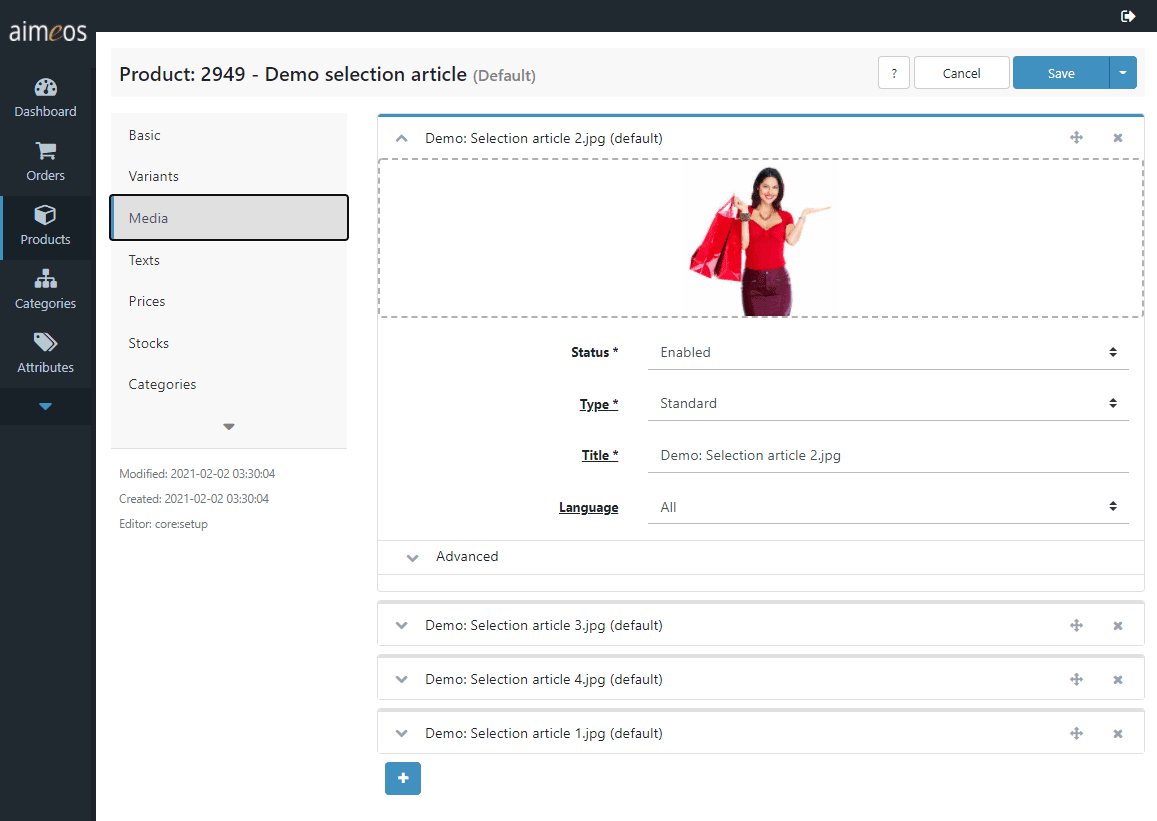Go to Orders via cart icon

[x=45, y=152]
